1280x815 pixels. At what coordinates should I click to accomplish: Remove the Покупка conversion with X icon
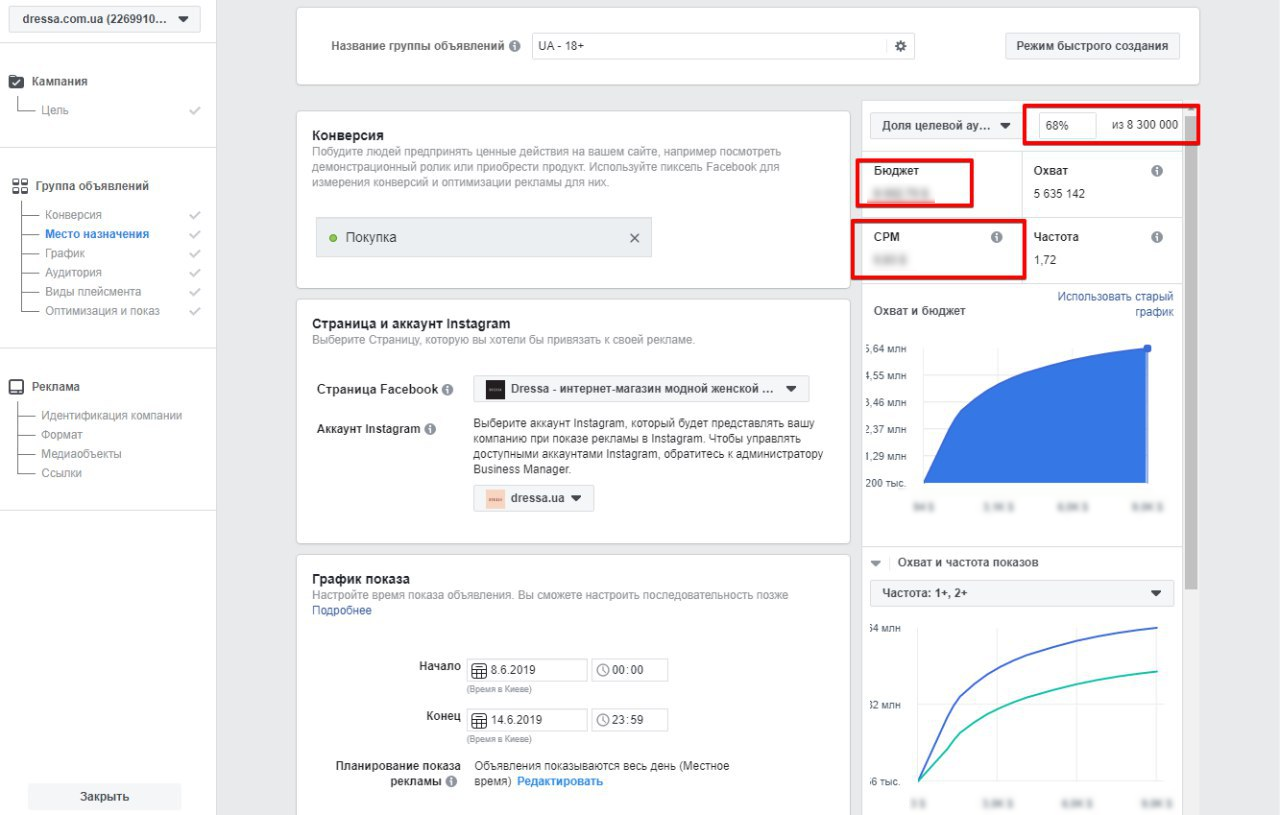click(x=634, y=238)
